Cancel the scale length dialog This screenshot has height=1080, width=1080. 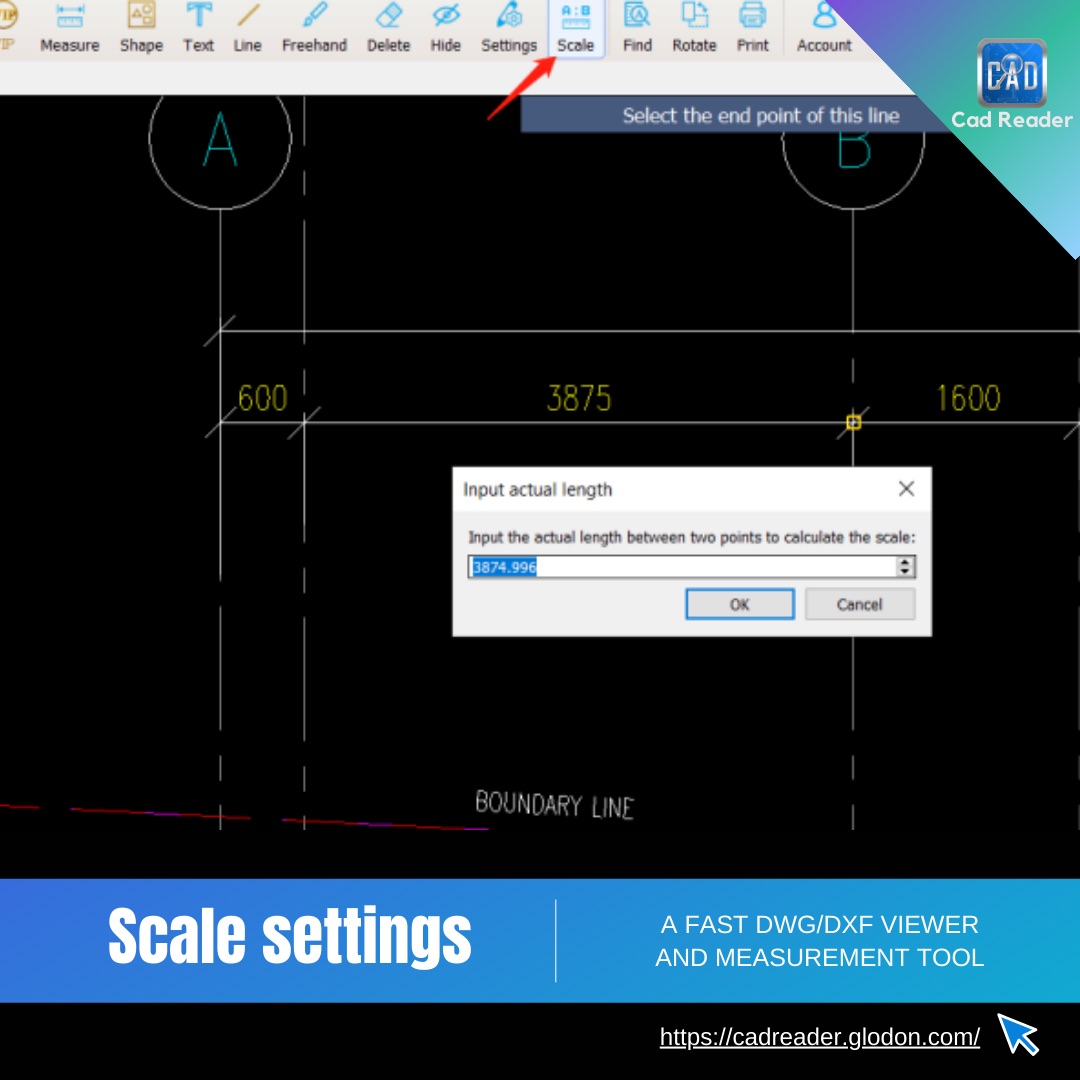point(860,604)
